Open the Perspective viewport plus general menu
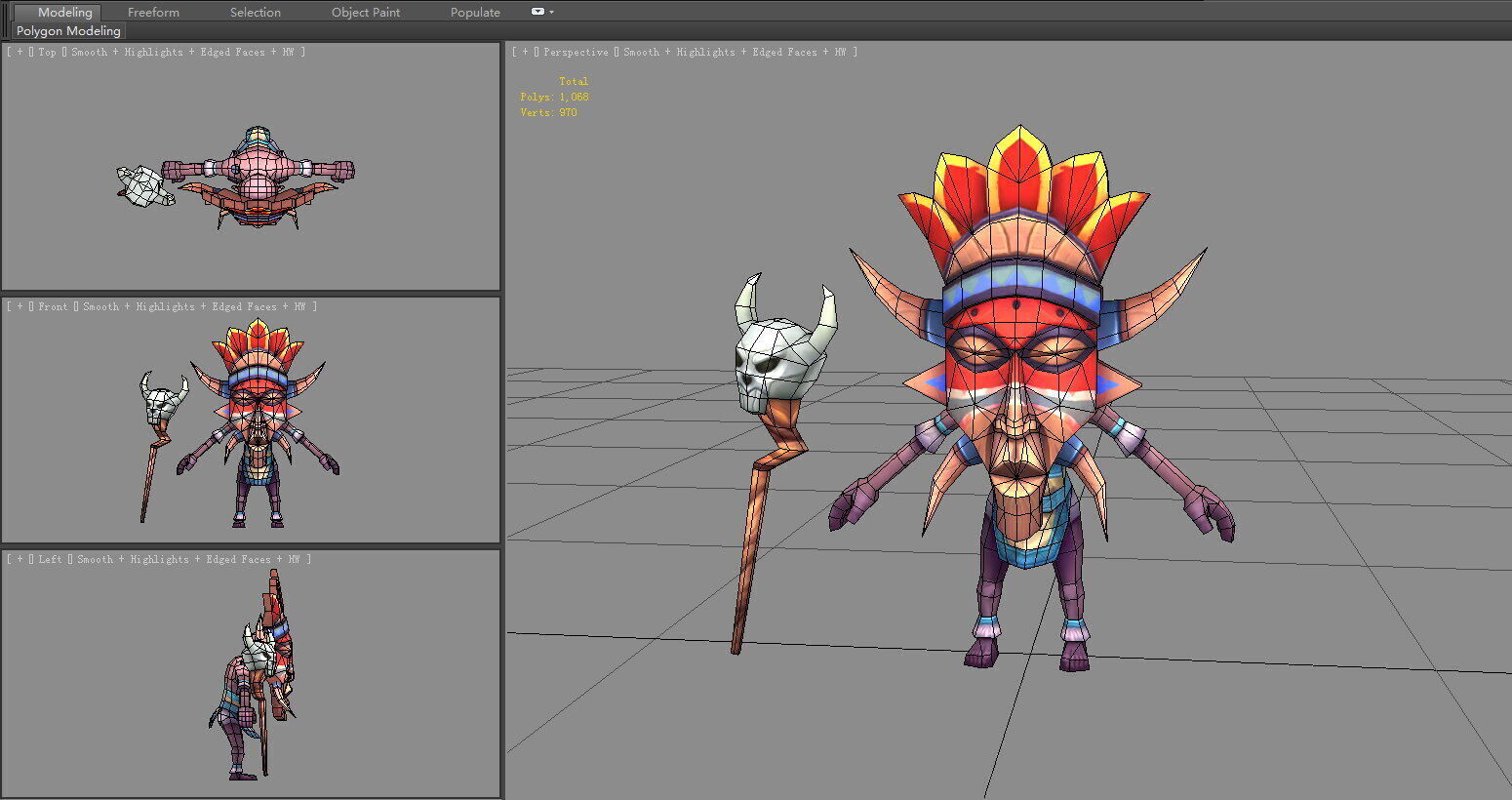The image size is (1512, 800). click(x=525, y=53)
